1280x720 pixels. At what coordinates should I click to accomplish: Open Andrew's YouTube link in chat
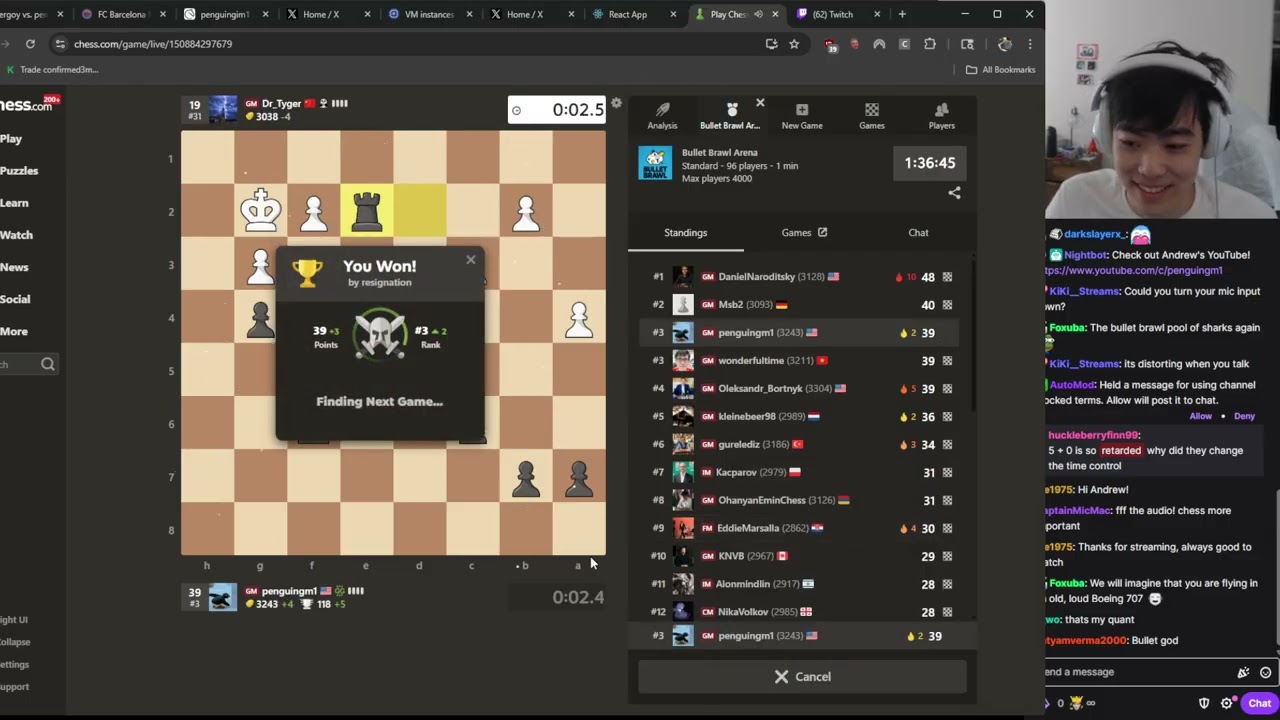click(x=1135, y=271)
